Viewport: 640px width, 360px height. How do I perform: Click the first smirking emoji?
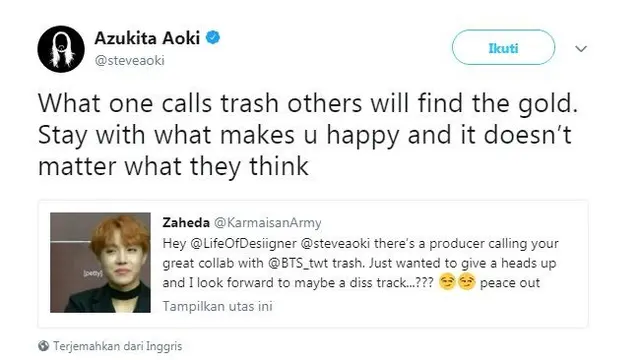point(447,282)
